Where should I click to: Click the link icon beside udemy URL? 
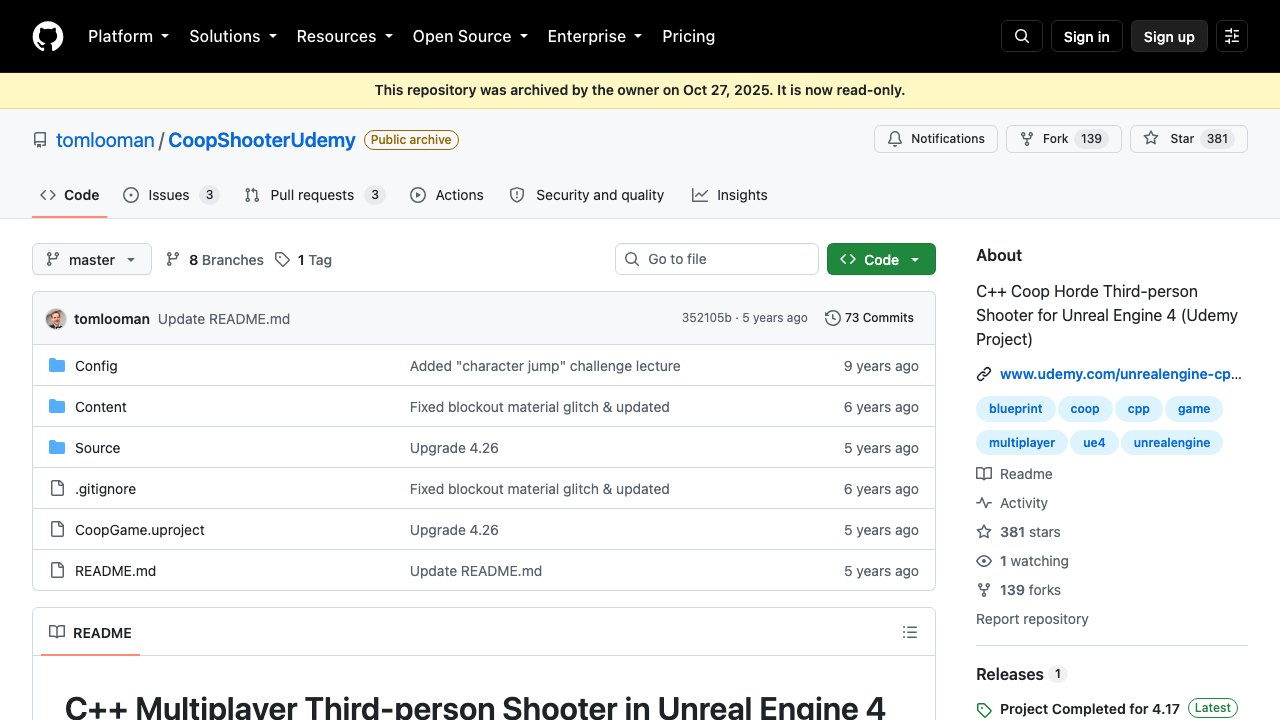pyautogui.click(x=984, y=375)
